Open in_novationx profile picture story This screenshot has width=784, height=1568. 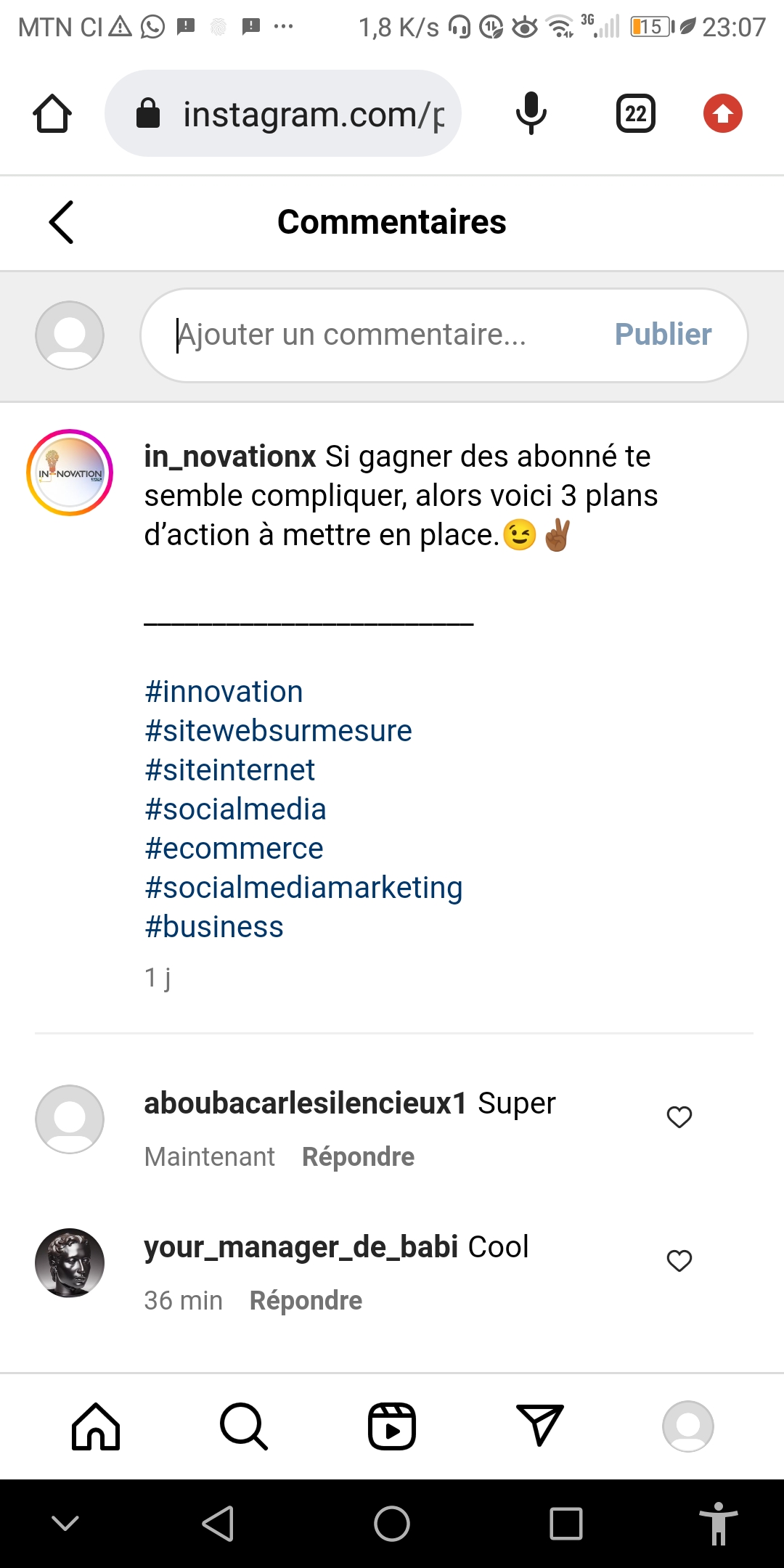coord(70,473)
